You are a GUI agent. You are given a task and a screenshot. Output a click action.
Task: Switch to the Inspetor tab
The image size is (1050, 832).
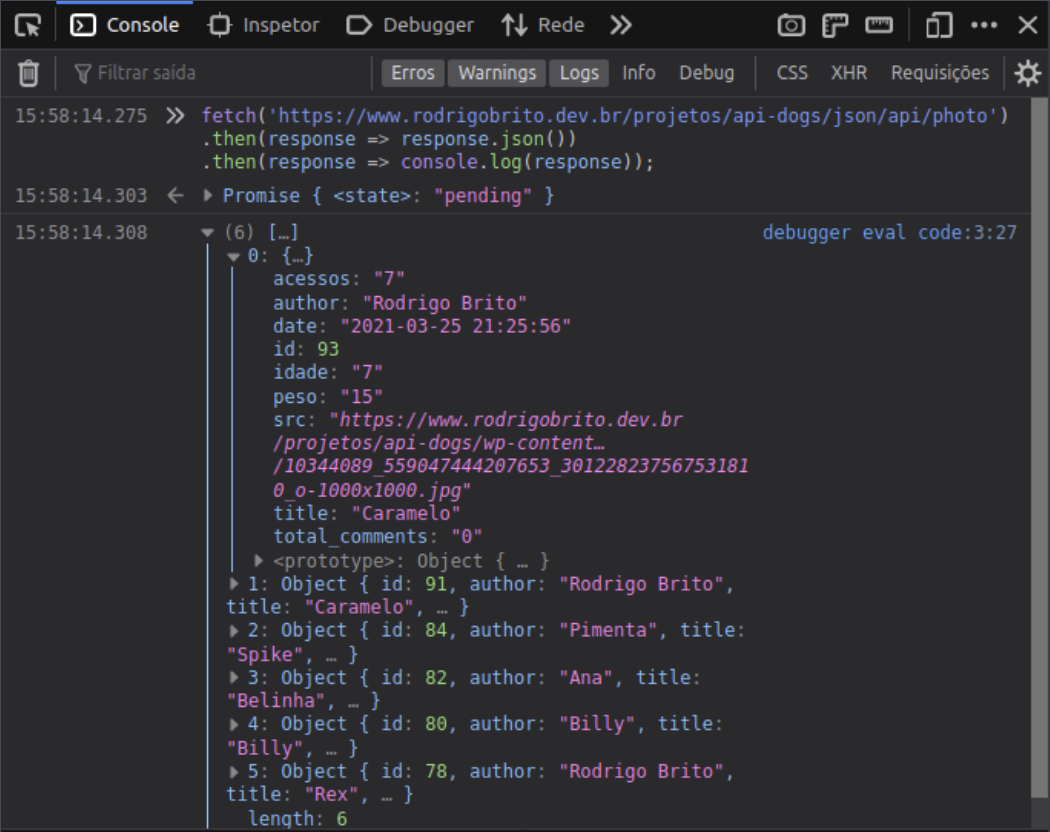pos(264,25)
